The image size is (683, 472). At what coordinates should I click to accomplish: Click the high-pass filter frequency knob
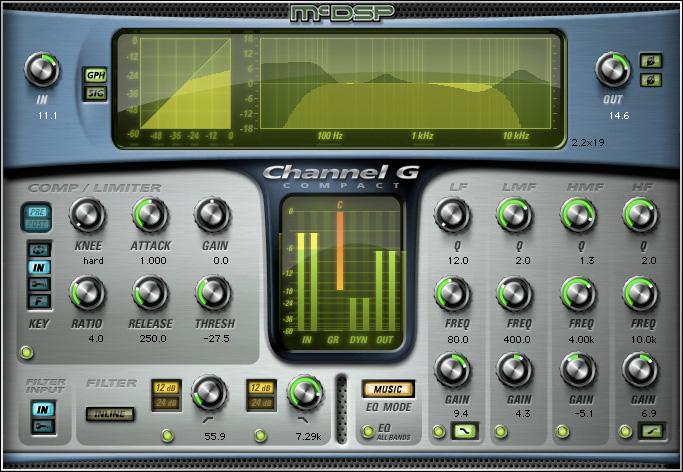[x=209, y=392]
